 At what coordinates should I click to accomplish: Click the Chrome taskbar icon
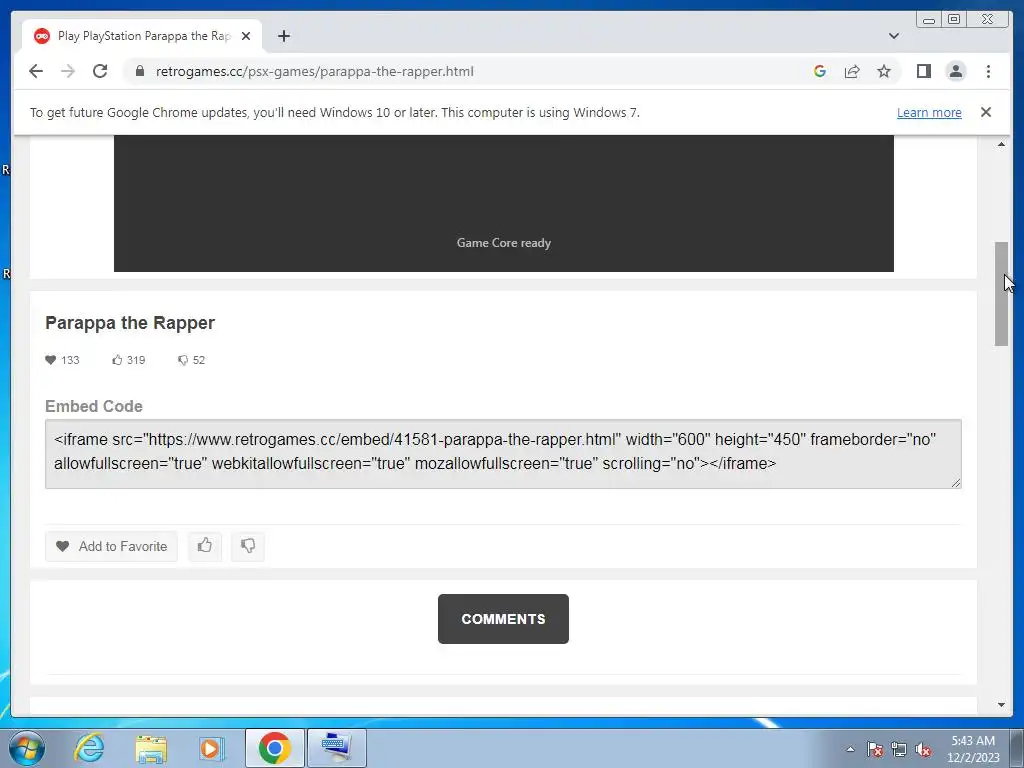(274, 748)
